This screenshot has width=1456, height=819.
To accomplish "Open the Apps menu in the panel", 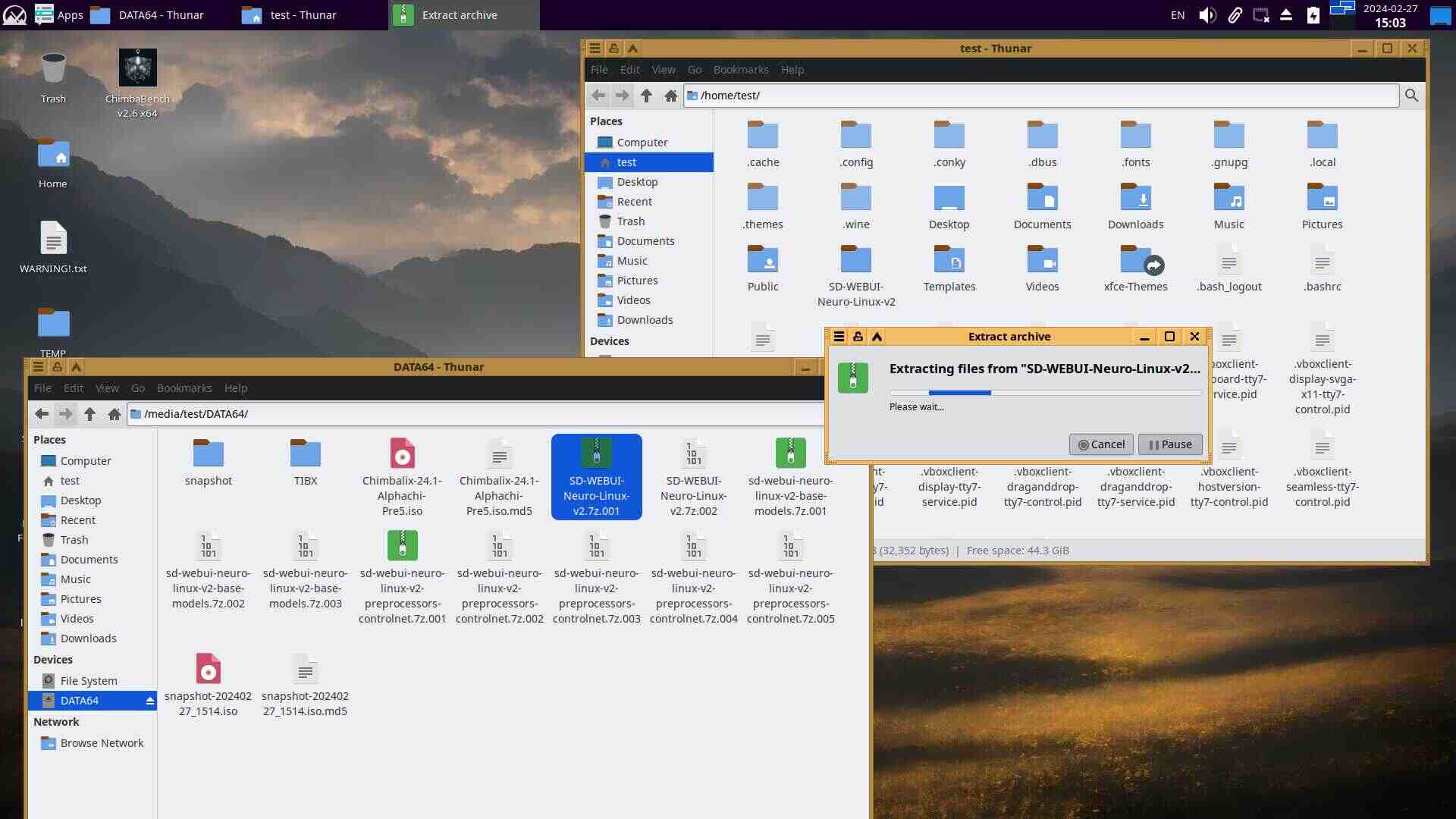I will click(58, 15).
